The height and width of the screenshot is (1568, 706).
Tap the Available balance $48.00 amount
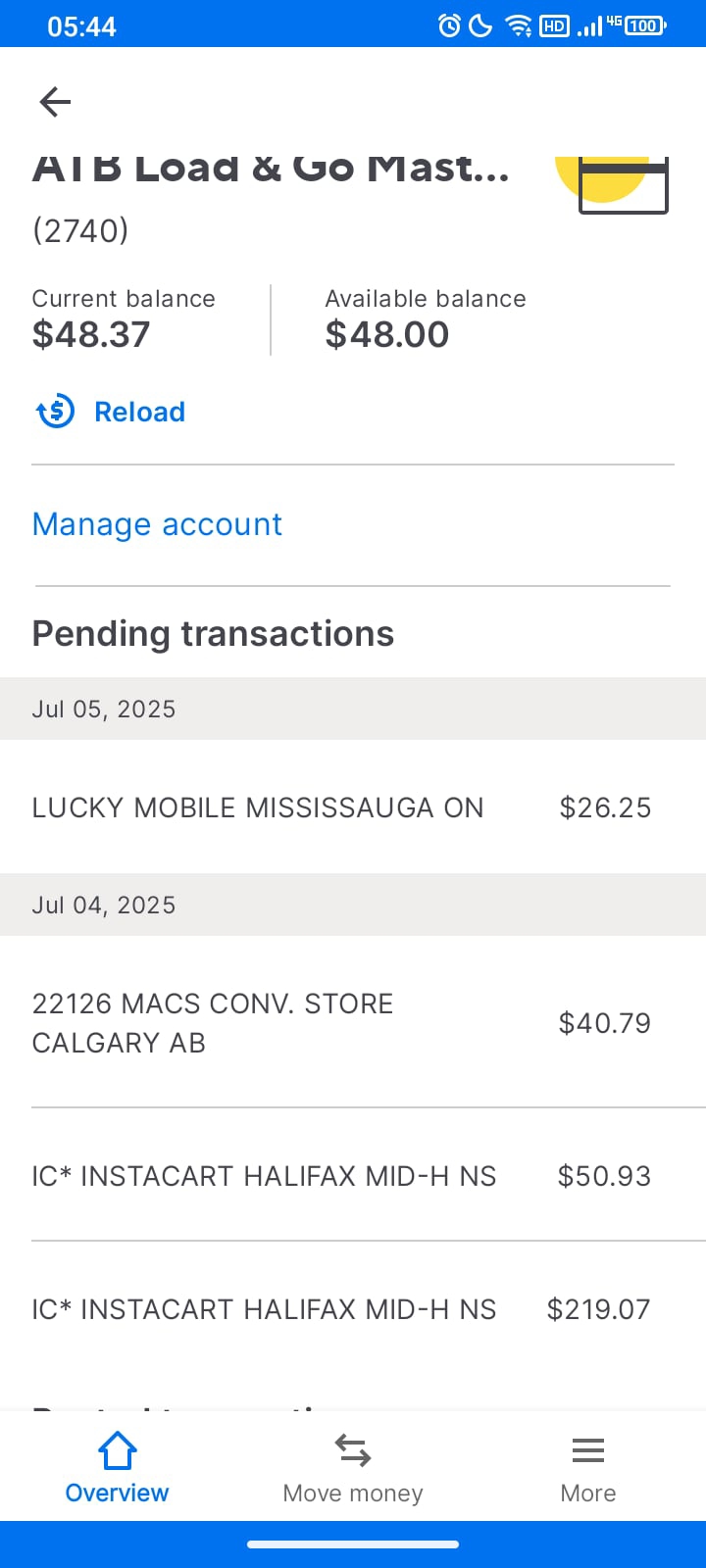pyautogui.click(x=387, y=335)
